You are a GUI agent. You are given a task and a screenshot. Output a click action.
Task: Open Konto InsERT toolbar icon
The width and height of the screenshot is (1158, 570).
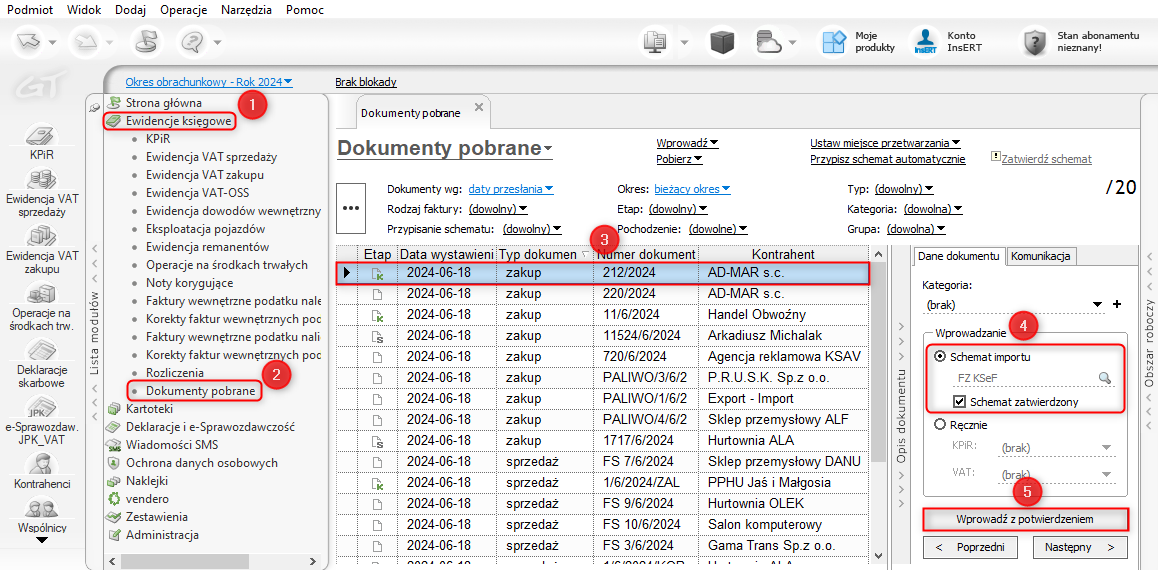[925, 41]
